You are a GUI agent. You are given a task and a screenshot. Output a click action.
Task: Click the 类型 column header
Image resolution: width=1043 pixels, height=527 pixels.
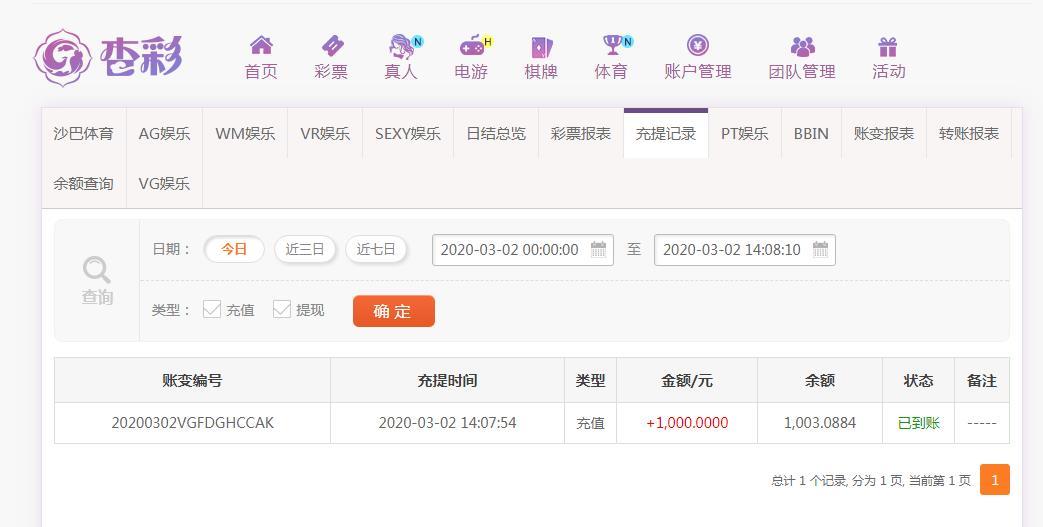(x=590, y=381)
